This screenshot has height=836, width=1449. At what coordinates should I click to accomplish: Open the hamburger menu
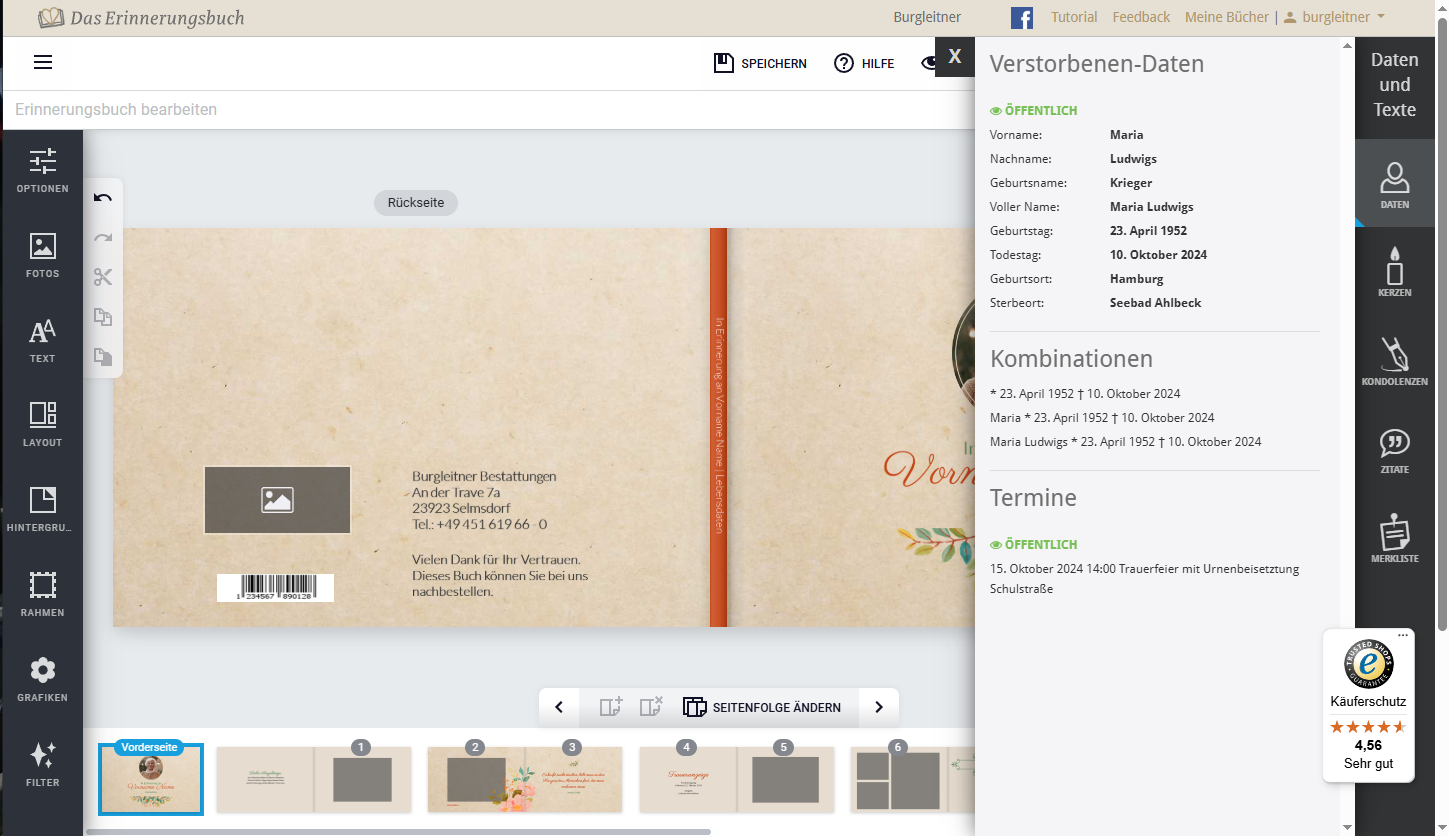[42, 62]
